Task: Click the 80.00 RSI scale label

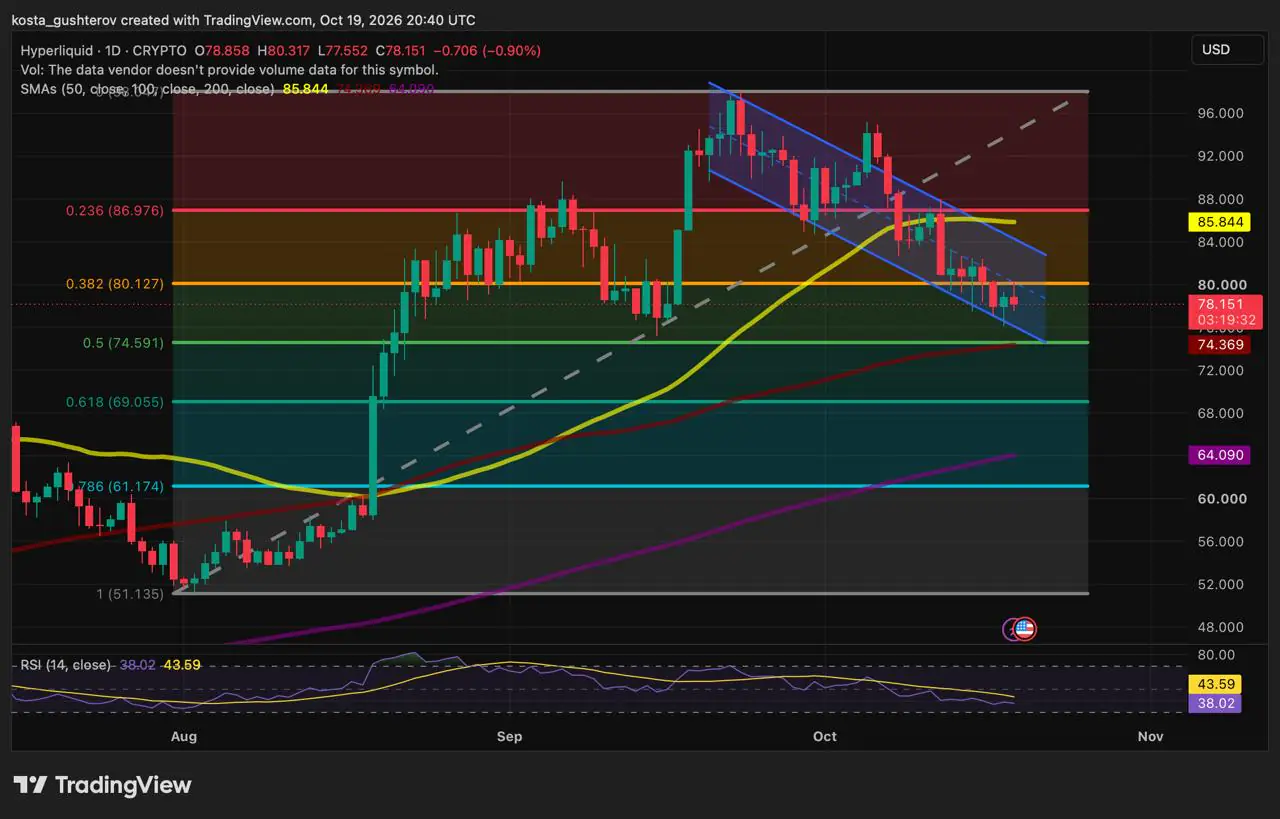Action: tap(1214, 655)
